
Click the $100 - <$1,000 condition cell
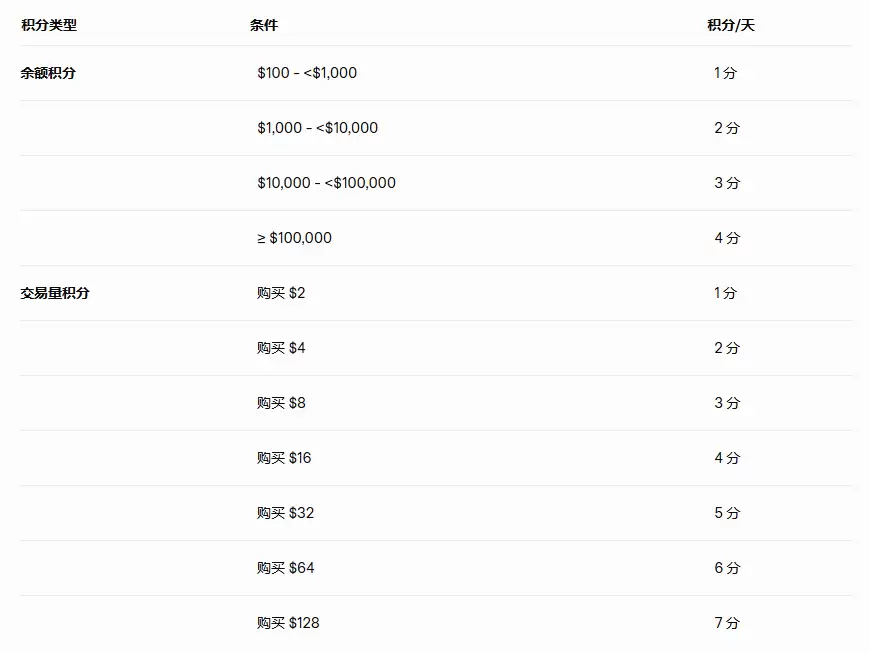pyautogui.click(x=307, y=73)
